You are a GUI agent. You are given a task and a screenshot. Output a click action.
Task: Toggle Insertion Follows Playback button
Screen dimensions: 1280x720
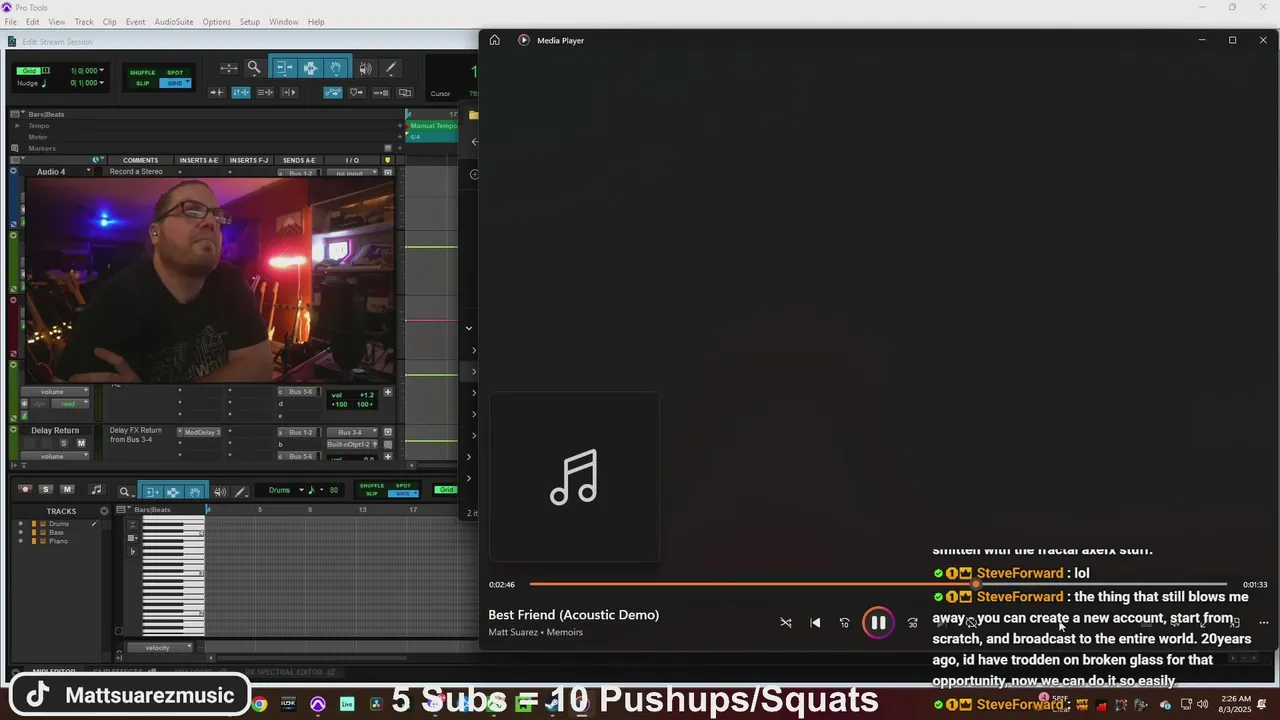click(x=289, y=92)
